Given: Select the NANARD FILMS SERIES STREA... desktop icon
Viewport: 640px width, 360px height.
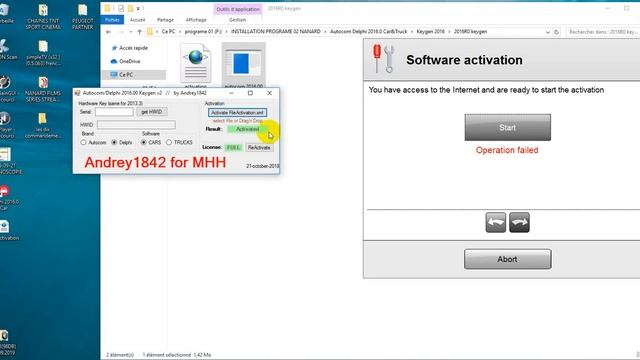Looking at the screenshot, I should pyautogui.click(x=43, y=89).
